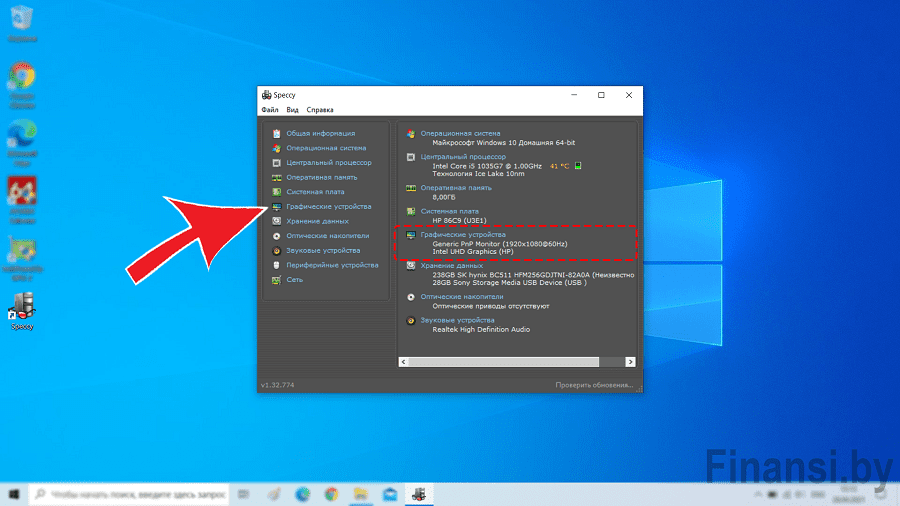Click the CPU chip icon in summary
Viewport: 900px width, 506px height.
411,157
